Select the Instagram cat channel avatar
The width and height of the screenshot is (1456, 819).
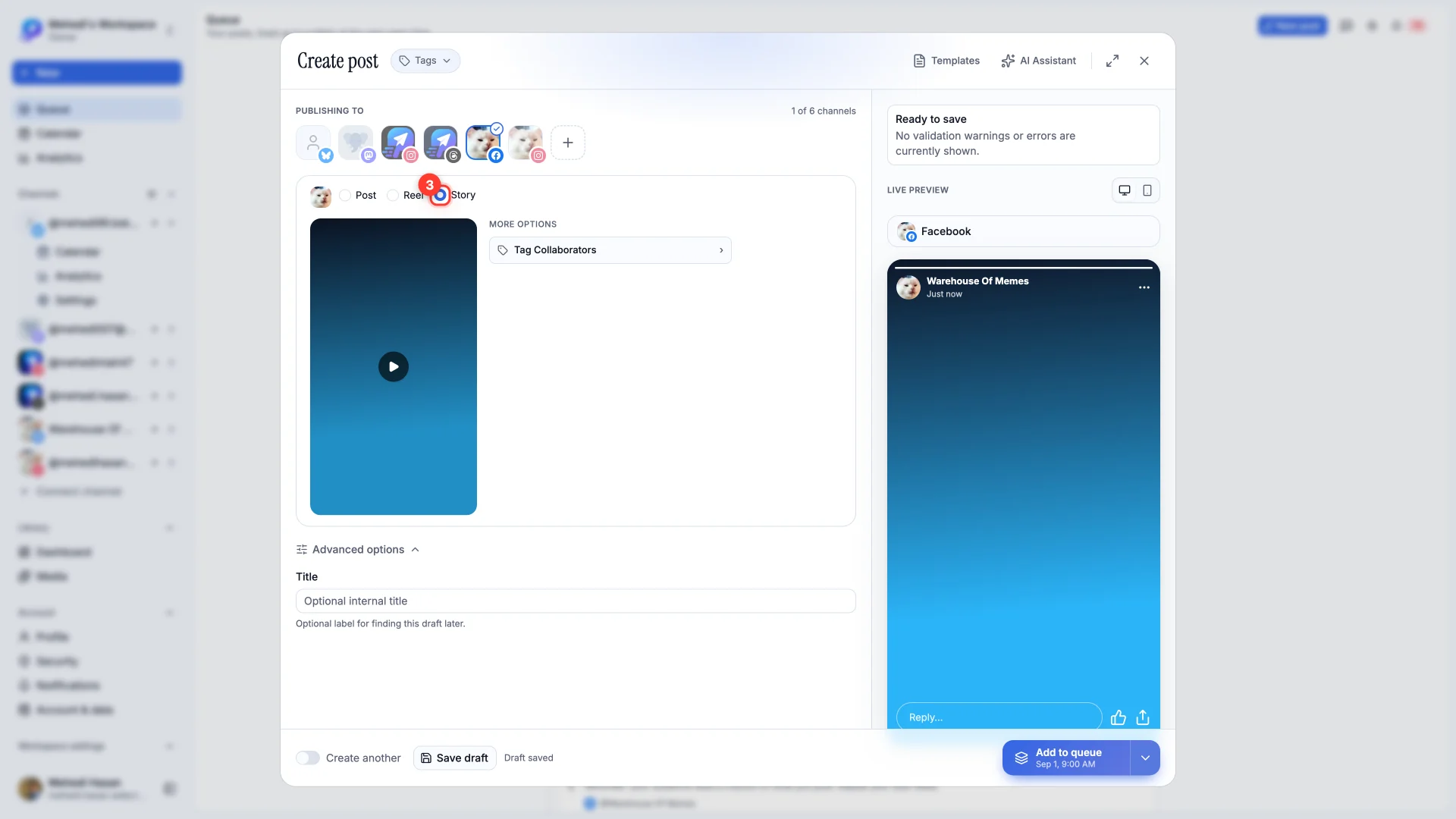(x=526, y=143)
